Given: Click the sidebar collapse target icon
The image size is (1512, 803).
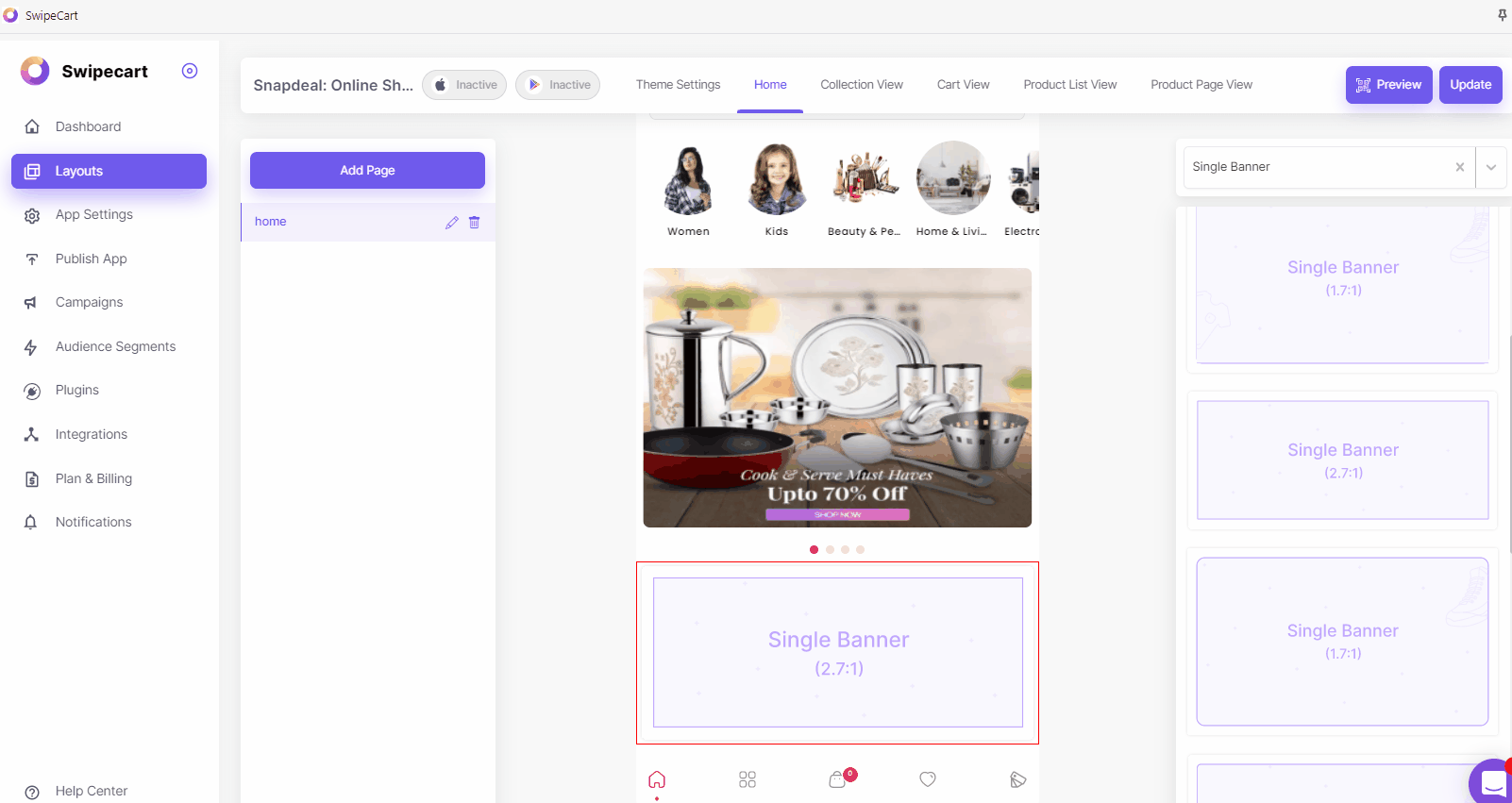Looking at the screenshot, I should click(190, 71).
